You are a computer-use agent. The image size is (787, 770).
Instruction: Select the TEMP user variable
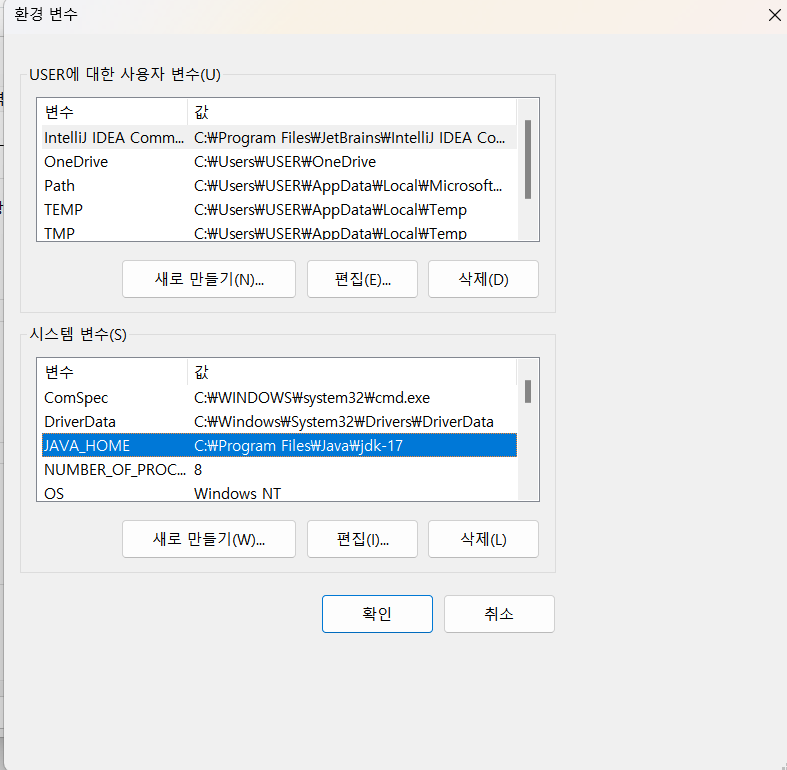pos(279,210)
